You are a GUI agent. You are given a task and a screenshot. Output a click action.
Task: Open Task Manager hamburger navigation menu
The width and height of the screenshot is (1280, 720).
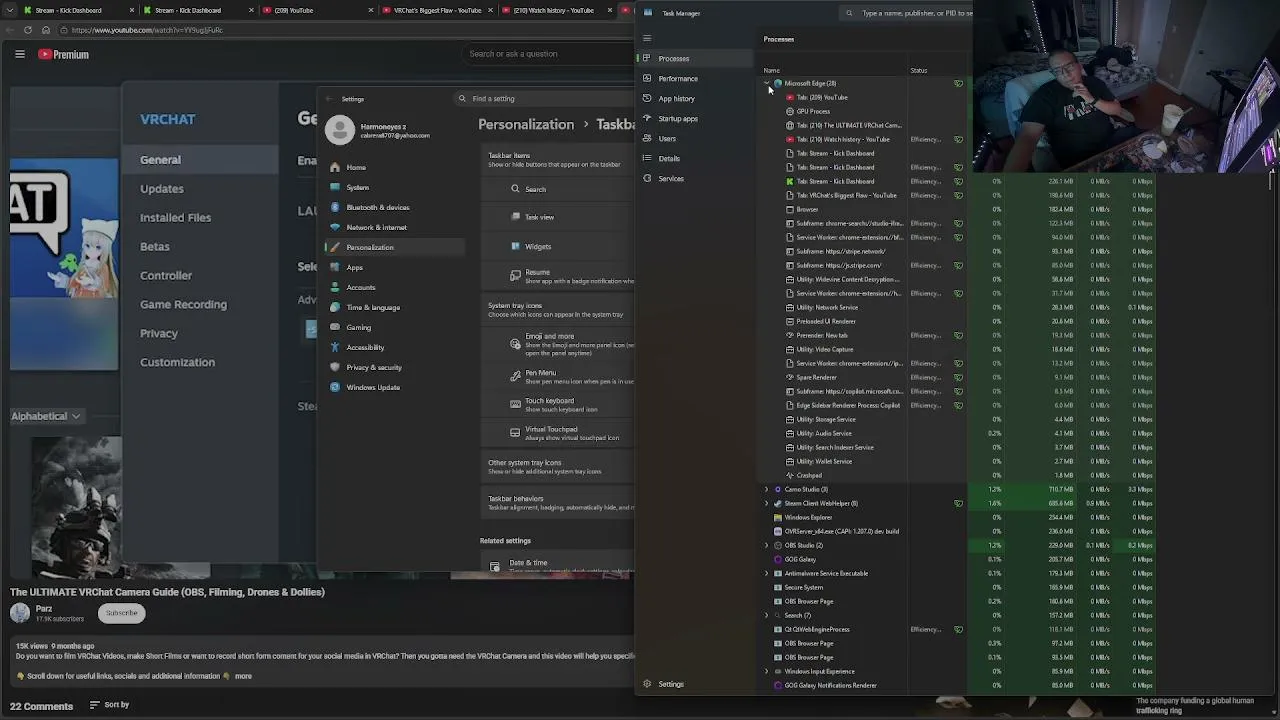pos(647,39)
